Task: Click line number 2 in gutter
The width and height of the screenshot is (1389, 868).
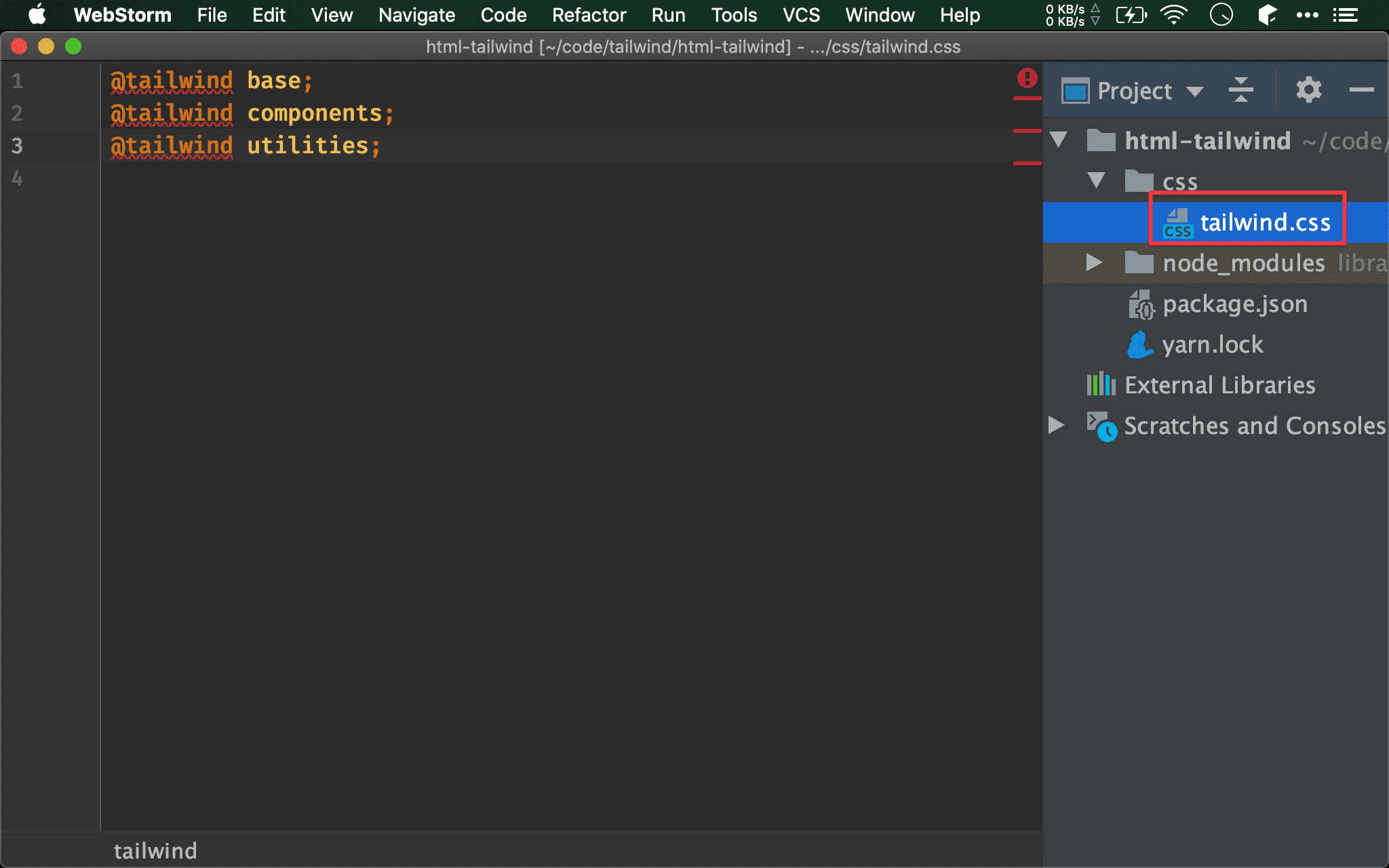Action: (18, 113)
